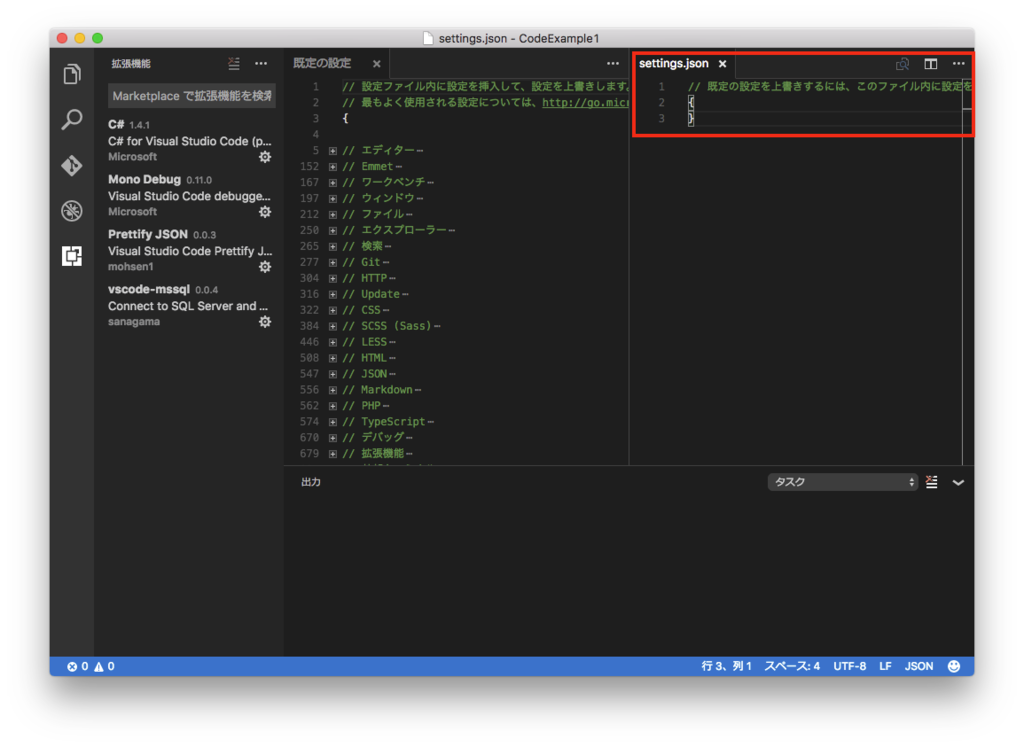This screenshot has height=747, width=1024.
Task: Expand the ファイル settings section
Action: [332, 215]
